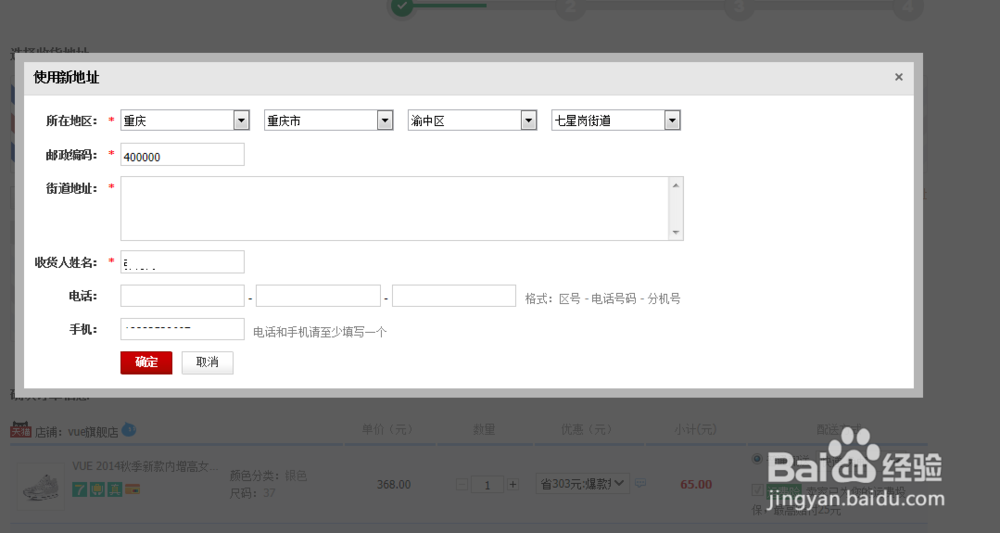Click the 收货人姓名 recipient name field
Screen dimensions: 1000x533
pos(182,262)
